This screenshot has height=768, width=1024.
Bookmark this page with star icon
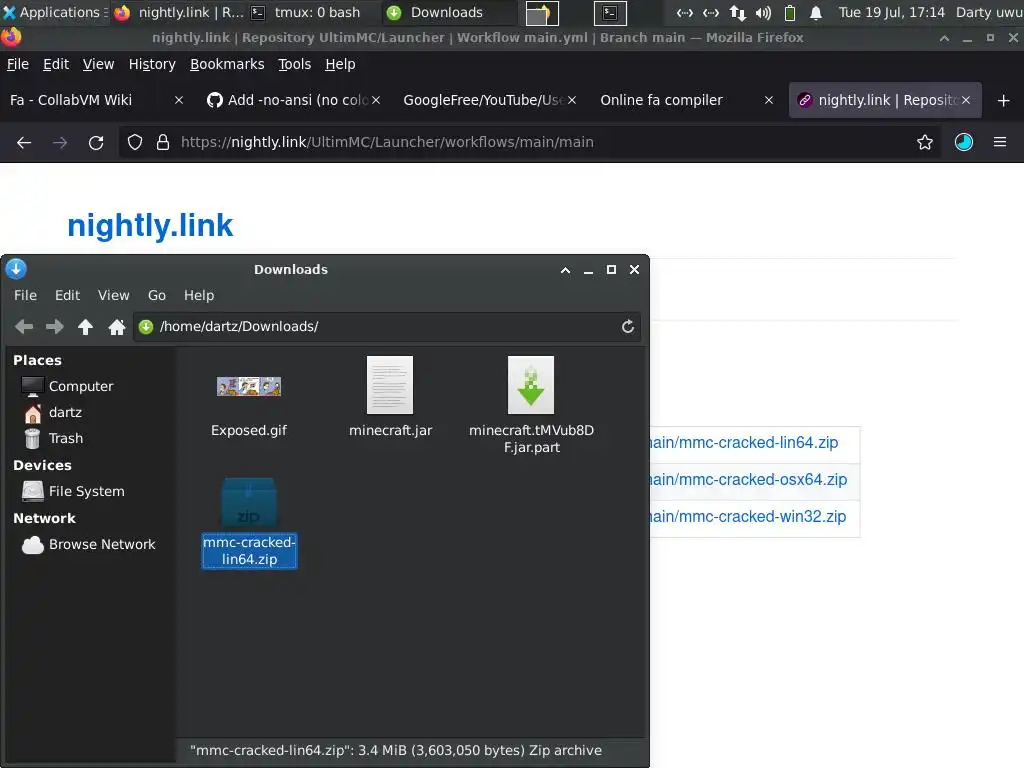pyautogui.click(x=925, y=142)
